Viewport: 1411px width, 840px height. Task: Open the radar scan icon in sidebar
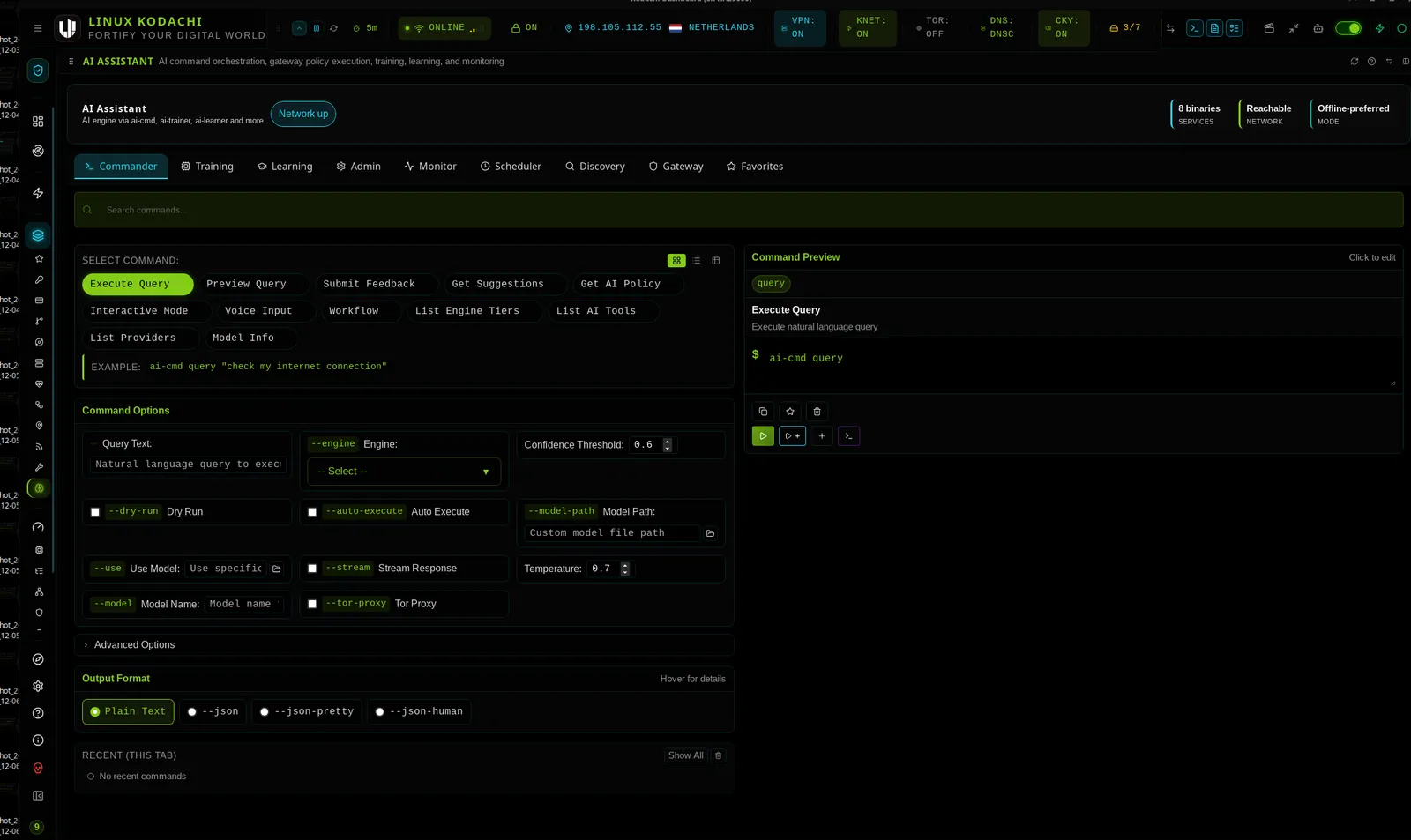pyautogui.click(x=38, y=151)
